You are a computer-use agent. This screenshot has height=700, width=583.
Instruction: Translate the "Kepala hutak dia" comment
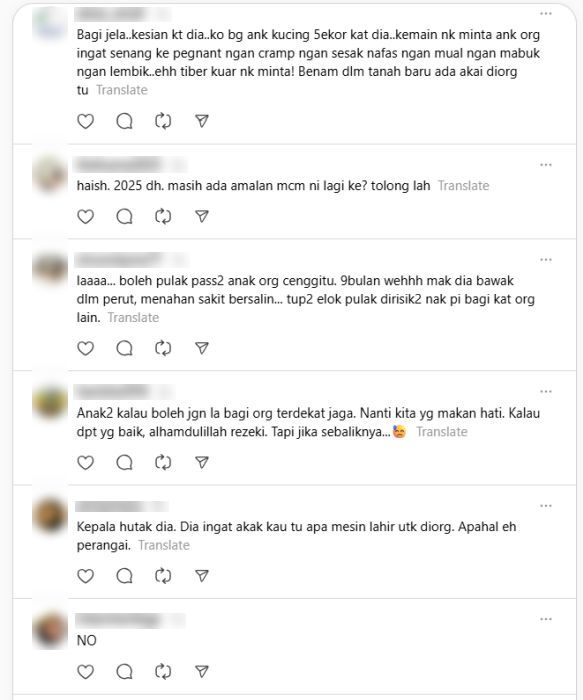(x=164, y=545)
